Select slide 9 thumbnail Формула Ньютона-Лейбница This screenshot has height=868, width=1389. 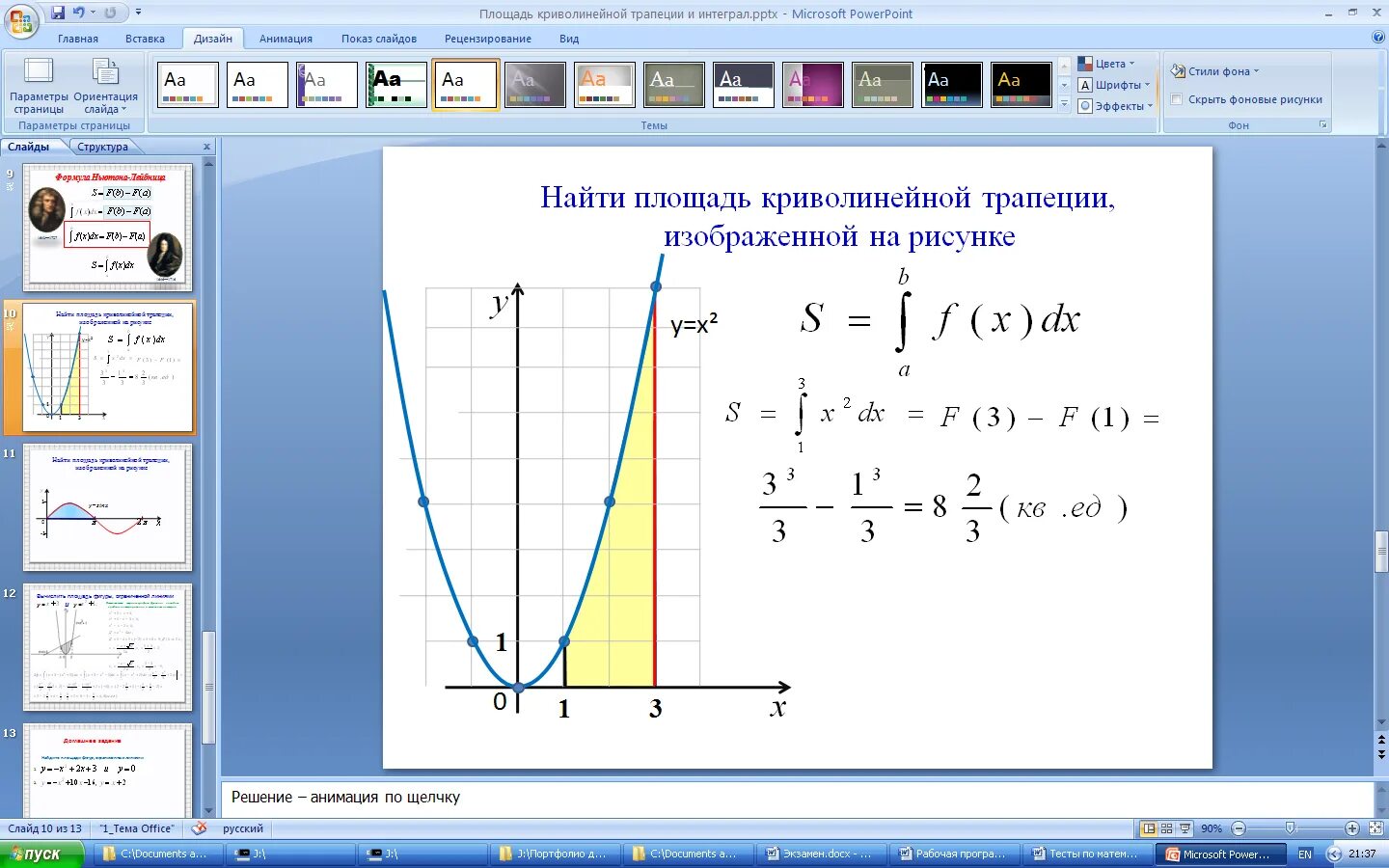[108, 228]
